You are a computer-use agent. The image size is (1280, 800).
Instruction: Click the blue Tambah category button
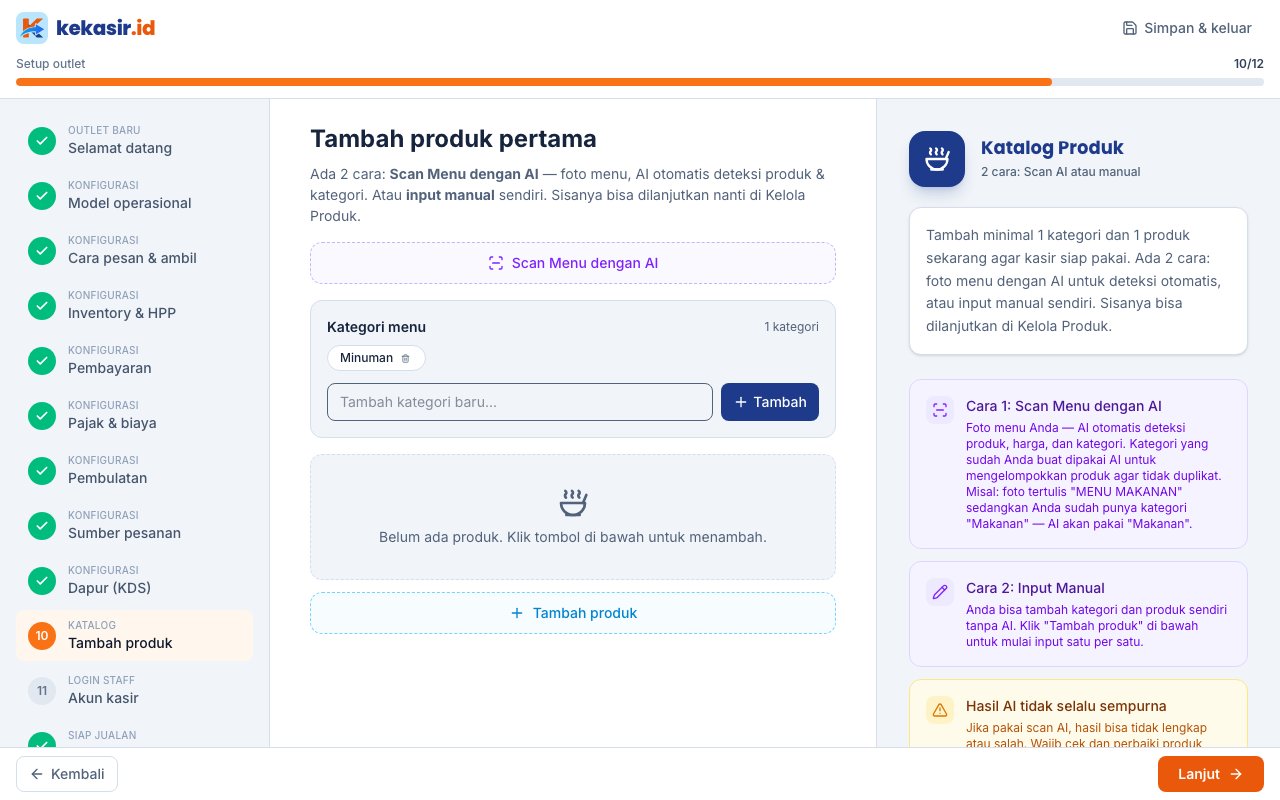pyautogui.click(x=770, y=402)
